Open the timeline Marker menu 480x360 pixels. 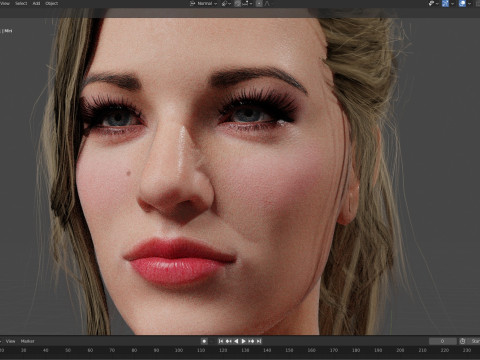(x=27, y=341)
